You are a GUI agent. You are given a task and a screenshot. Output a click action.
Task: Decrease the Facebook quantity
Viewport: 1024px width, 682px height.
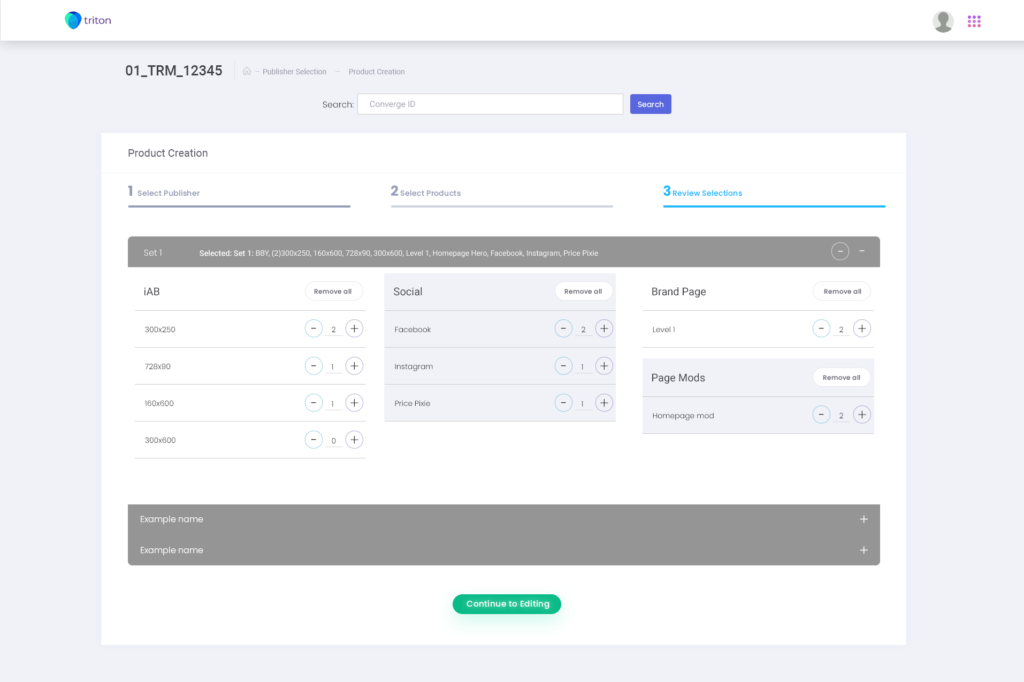coord(563,329)
